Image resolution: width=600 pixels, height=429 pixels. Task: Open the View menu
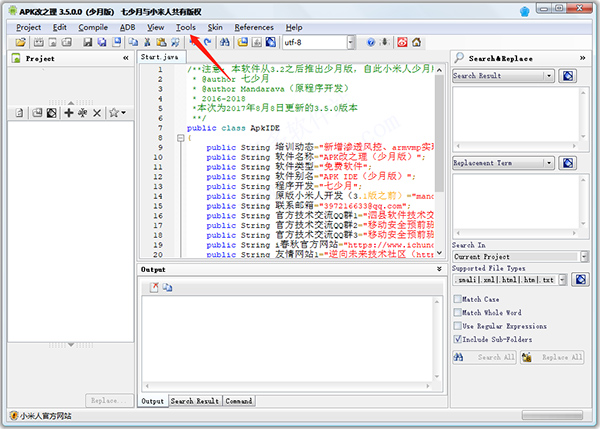point(156,27)
